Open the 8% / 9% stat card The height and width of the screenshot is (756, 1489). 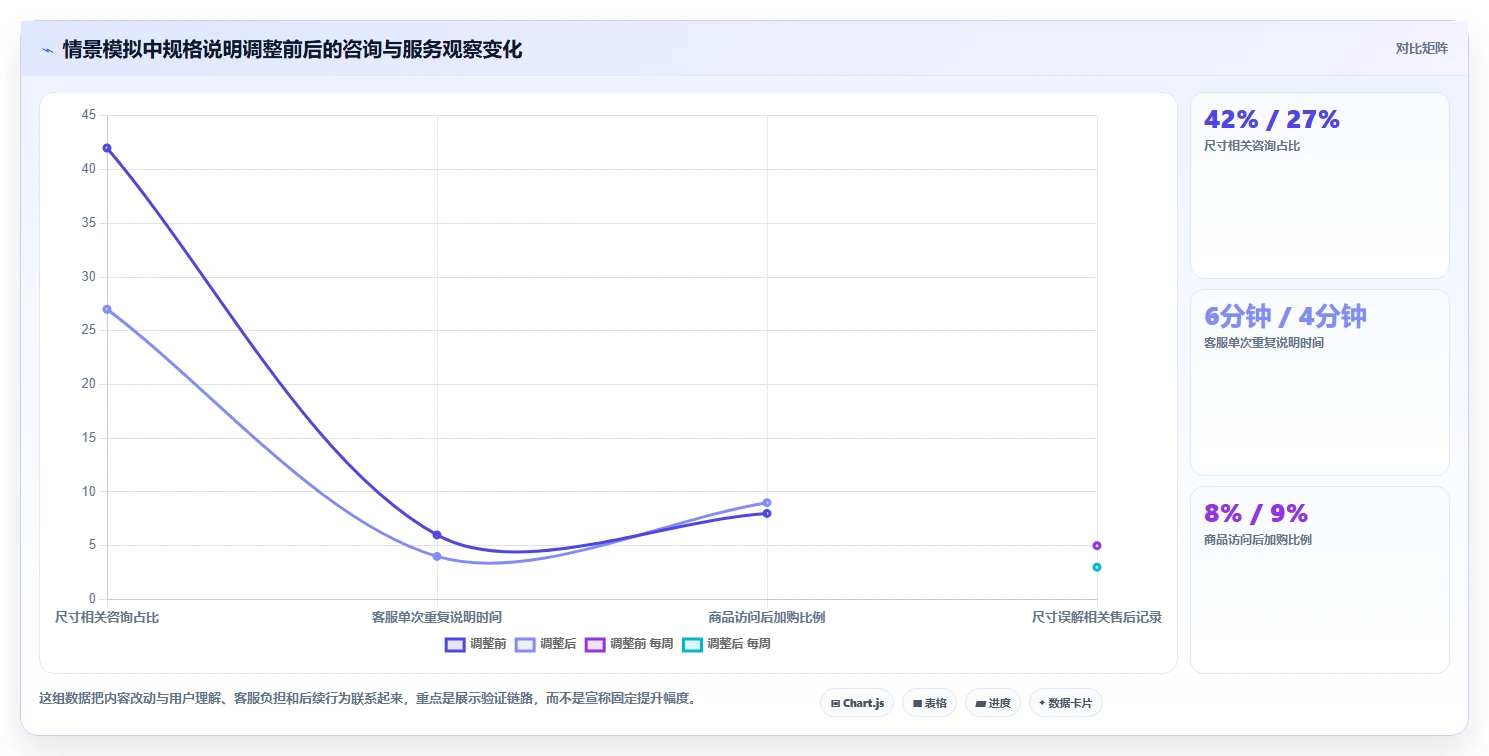(x=1319, y=580)
